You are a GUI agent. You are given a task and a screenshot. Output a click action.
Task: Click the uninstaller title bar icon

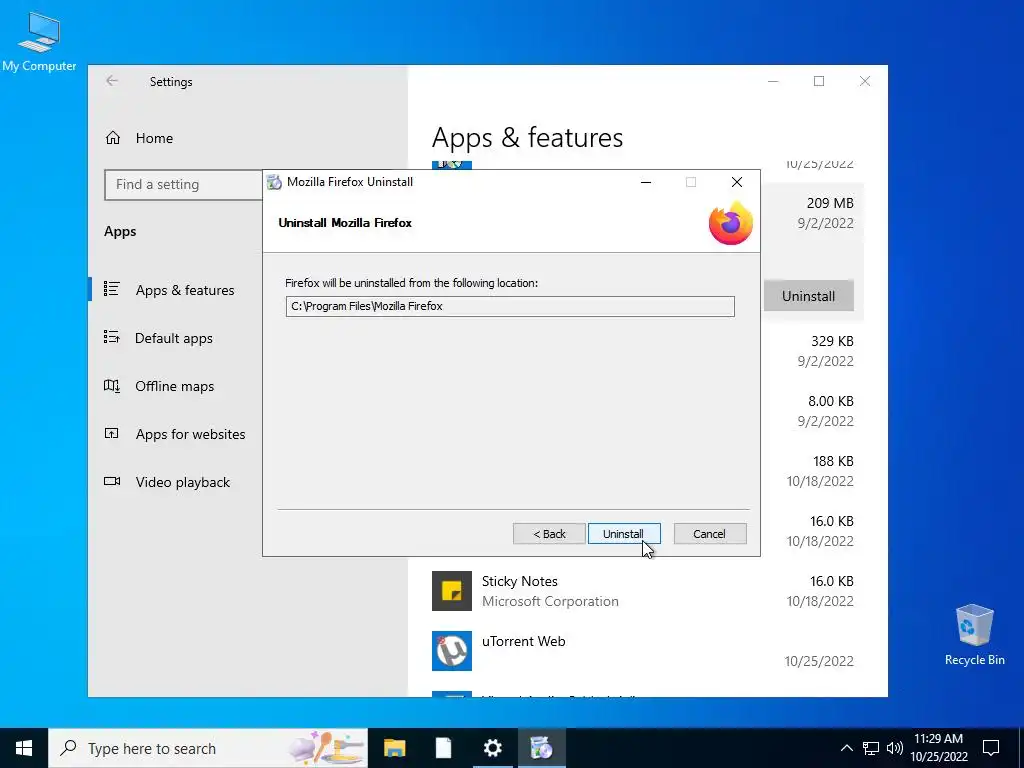pos(274,182)
